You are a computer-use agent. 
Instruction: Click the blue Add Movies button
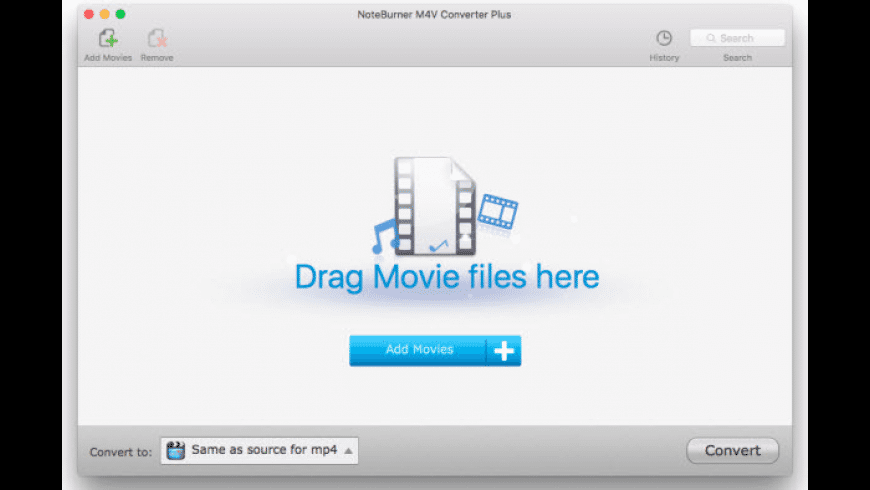point(435,350)
